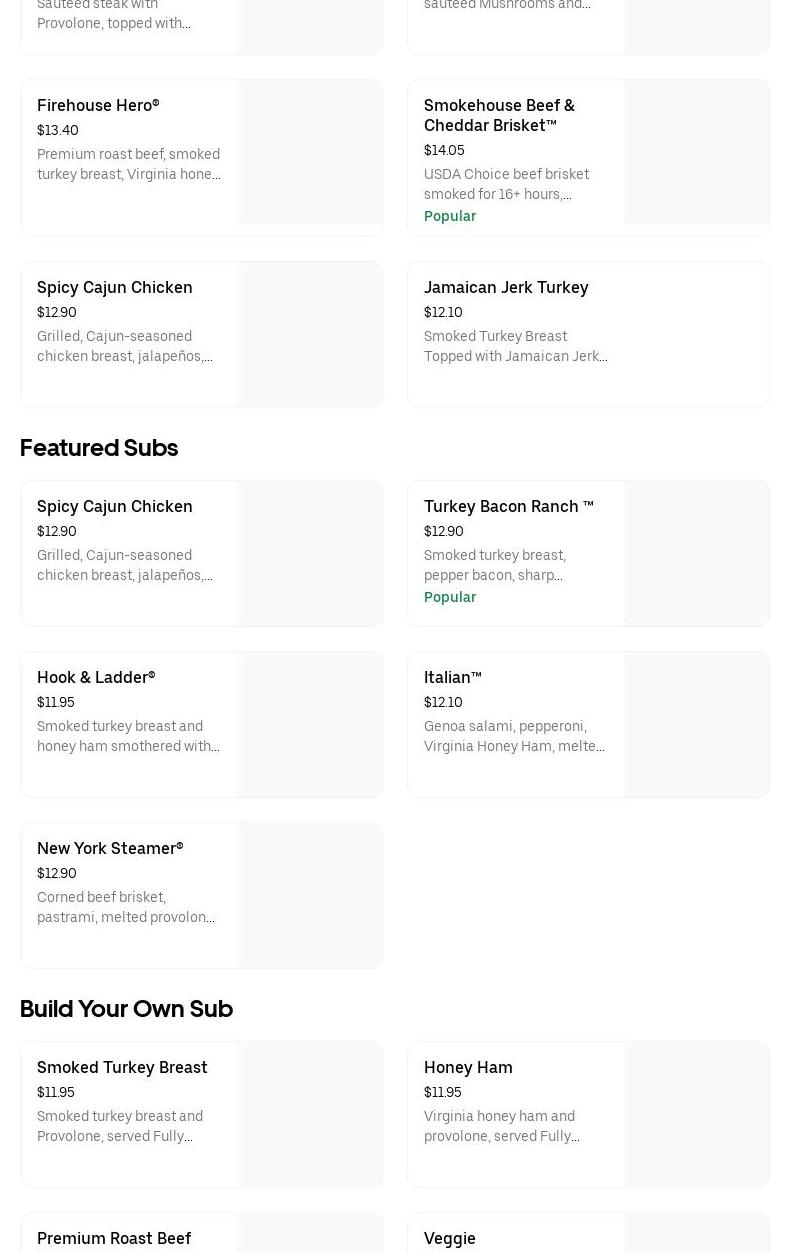Screen dimensions: 804x1253
Task: Open the Jamaican Jerk Turkey item
Action: click(x=506, y=287)
